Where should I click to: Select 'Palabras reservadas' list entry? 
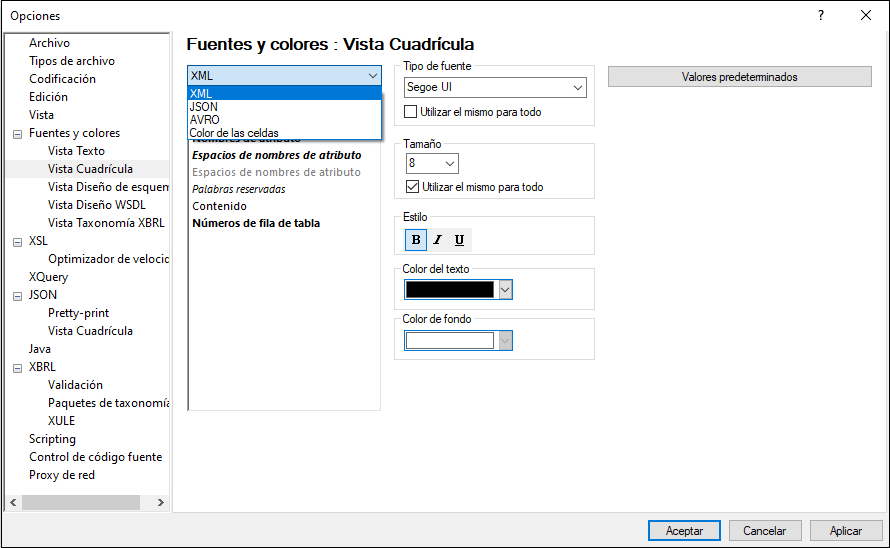click(x=238, y=189)
